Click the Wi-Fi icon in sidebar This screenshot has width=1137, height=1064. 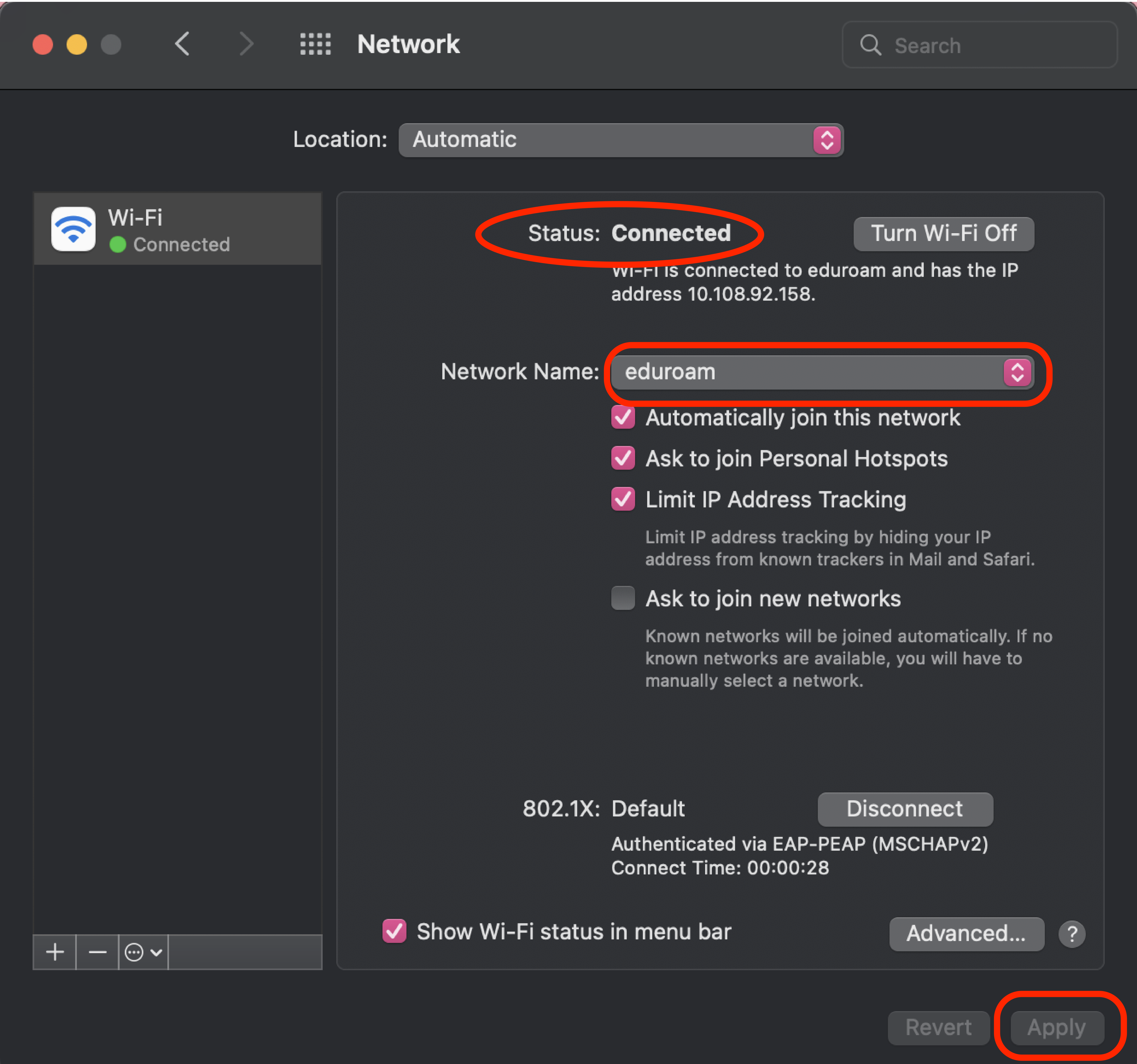pos(73,229)
